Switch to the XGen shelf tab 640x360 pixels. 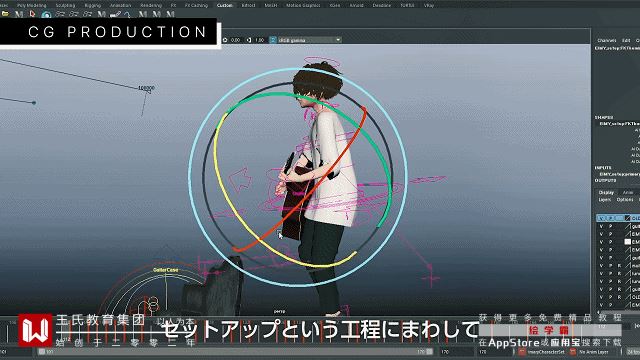click(x=335, y=5)
